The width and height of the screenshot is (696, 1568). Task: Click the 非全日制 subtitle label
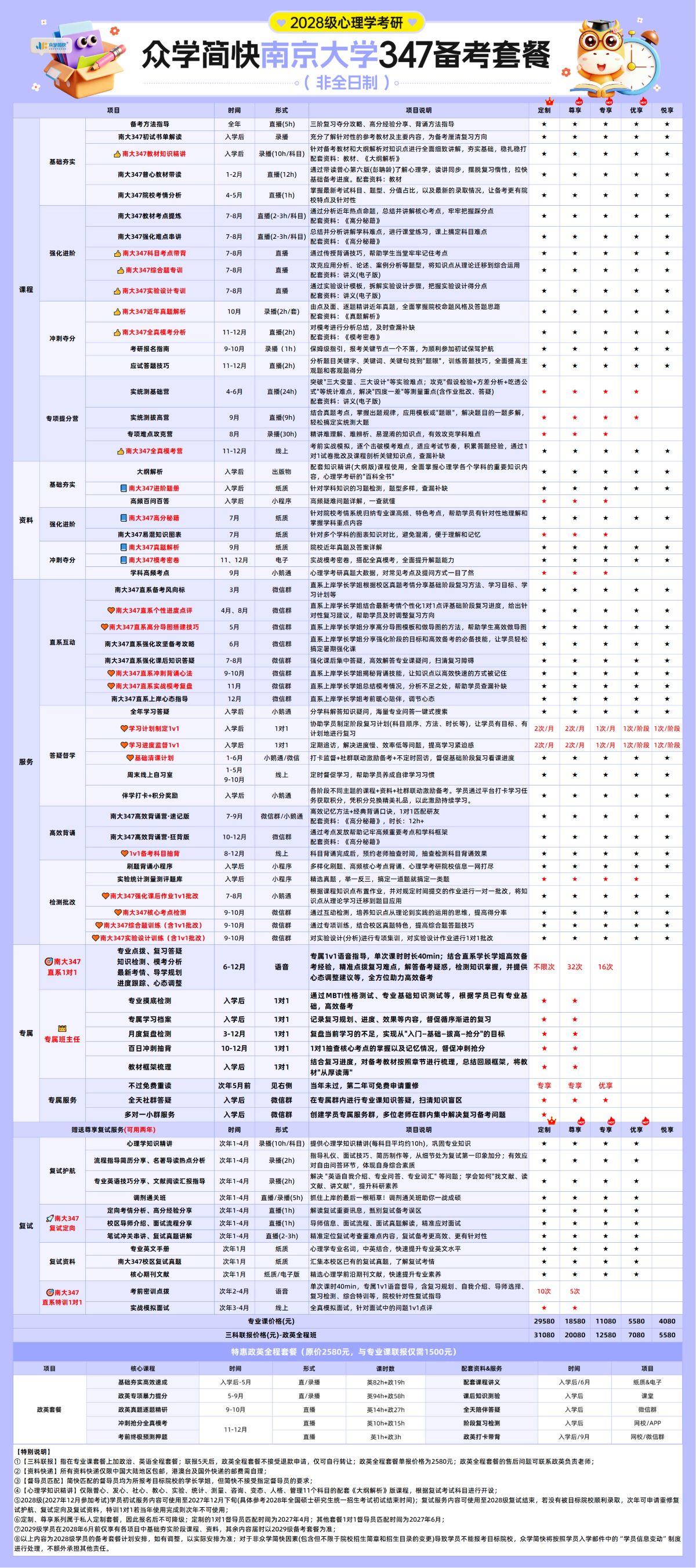tap(346, 82)
